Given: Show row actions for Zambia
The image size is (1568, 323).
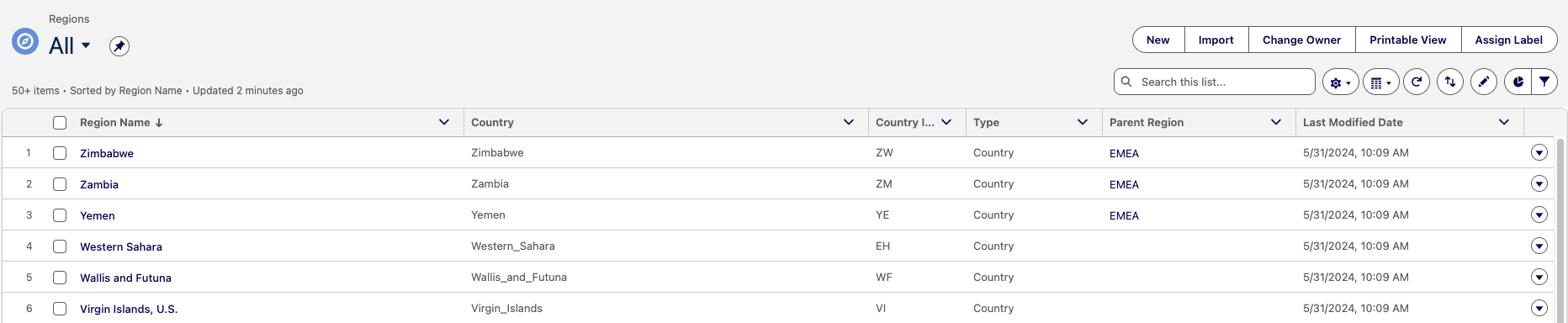Looking at the screenshot, I should (1539, 183).
